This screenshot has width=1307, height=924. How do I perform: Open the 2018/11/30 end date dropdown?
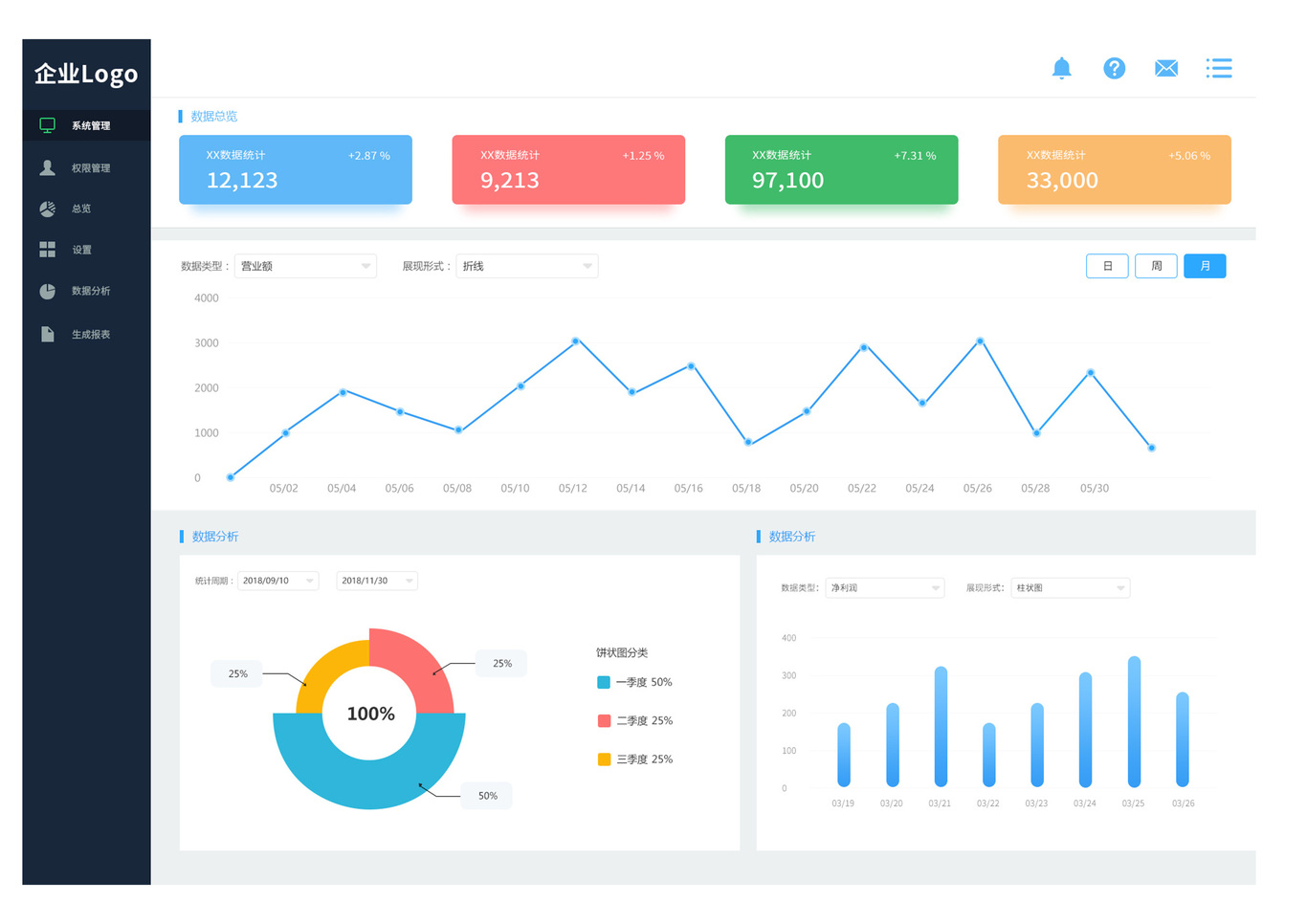coord(377,581)
